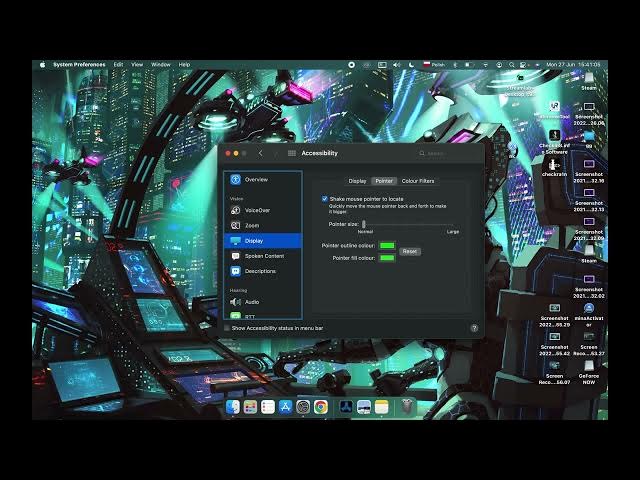Open the Wi-Fi menu bar icon
The width and height of the screenshot is (640, 480).
485,65
